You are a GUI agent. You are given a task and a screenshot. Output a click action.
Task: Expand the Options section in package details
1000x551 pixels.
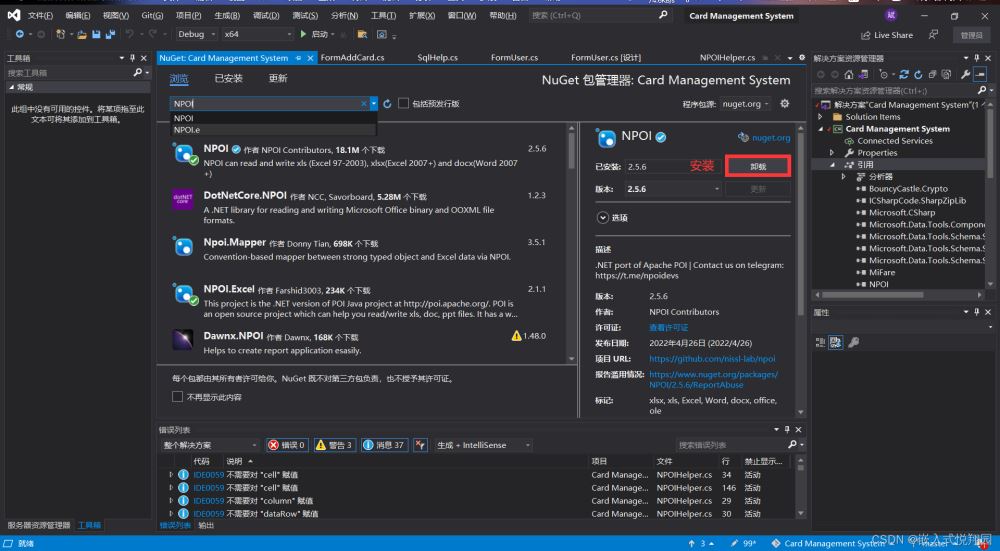(x=603, y=217)
